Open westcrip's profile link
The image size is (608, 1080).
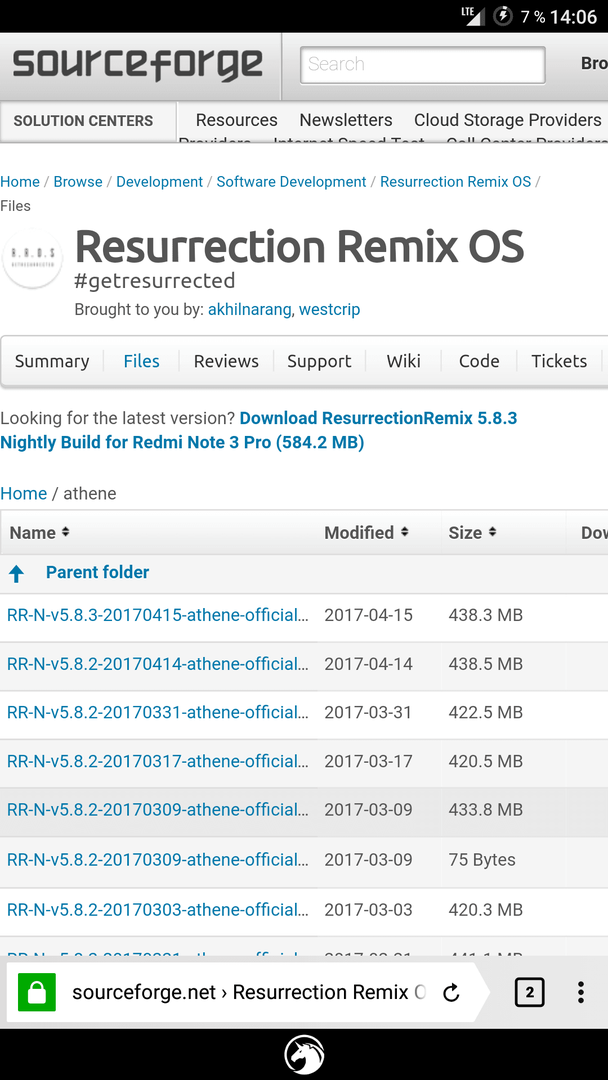pos(330,310)
